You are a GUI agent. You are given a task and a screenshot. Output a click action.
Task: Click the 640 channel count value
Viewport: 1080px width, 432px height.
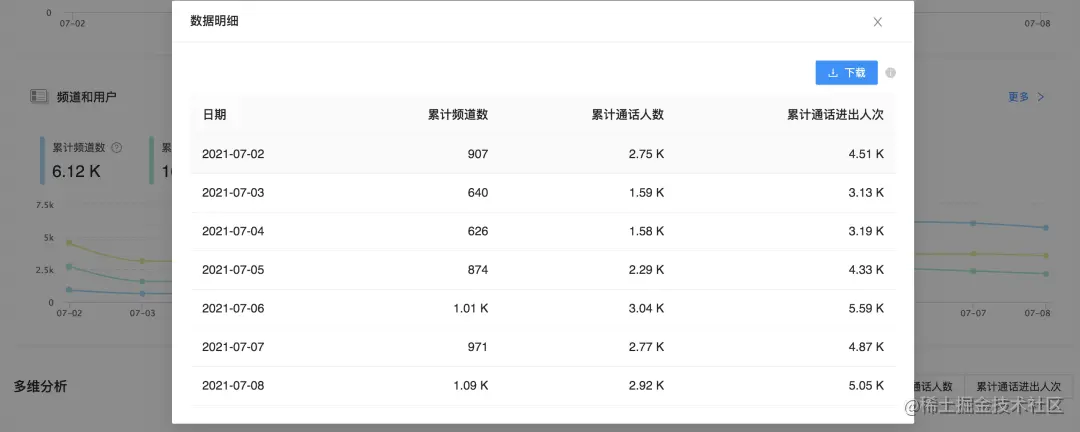point(477,193)
